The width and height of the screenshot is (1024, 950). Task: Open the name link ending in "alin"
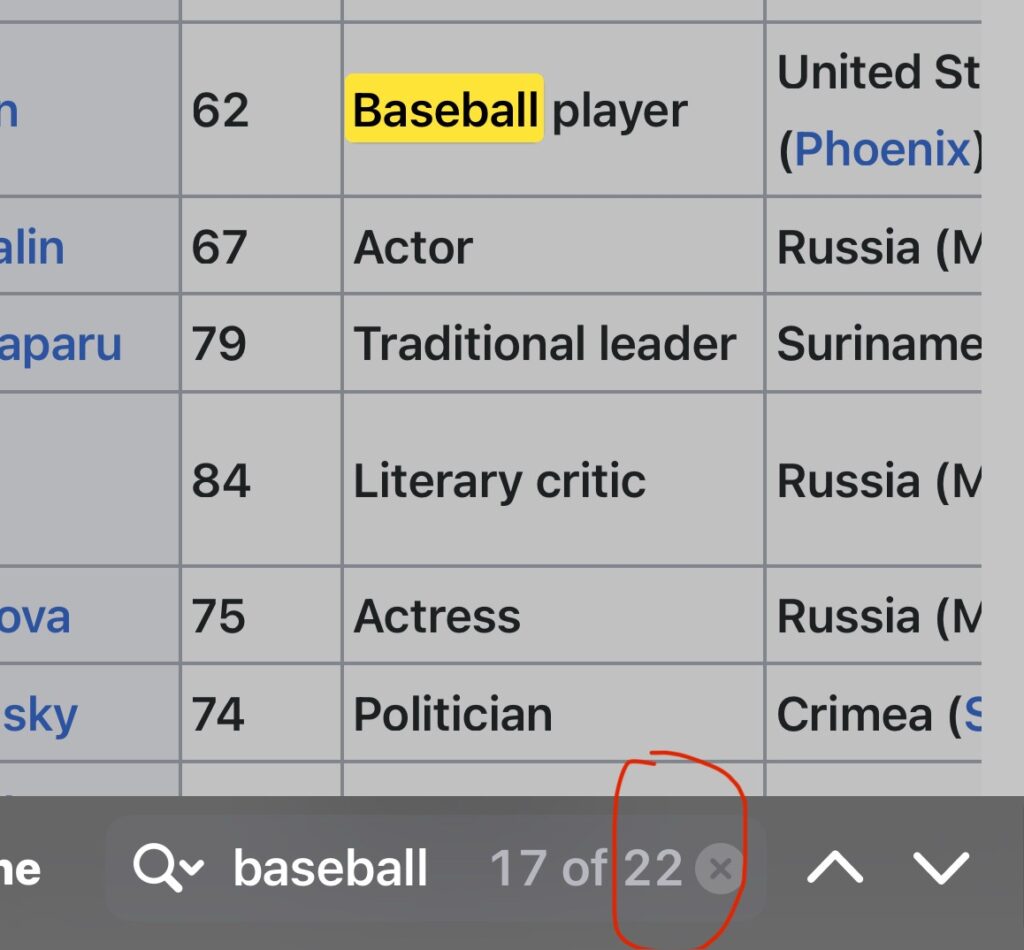(32, 247)
